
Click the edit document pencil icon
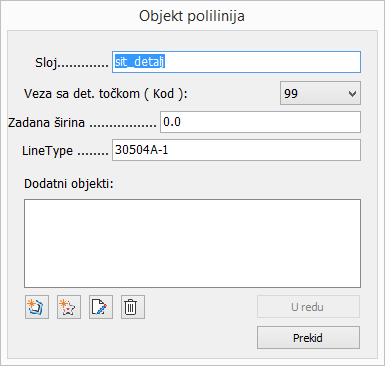click(101, 307)
